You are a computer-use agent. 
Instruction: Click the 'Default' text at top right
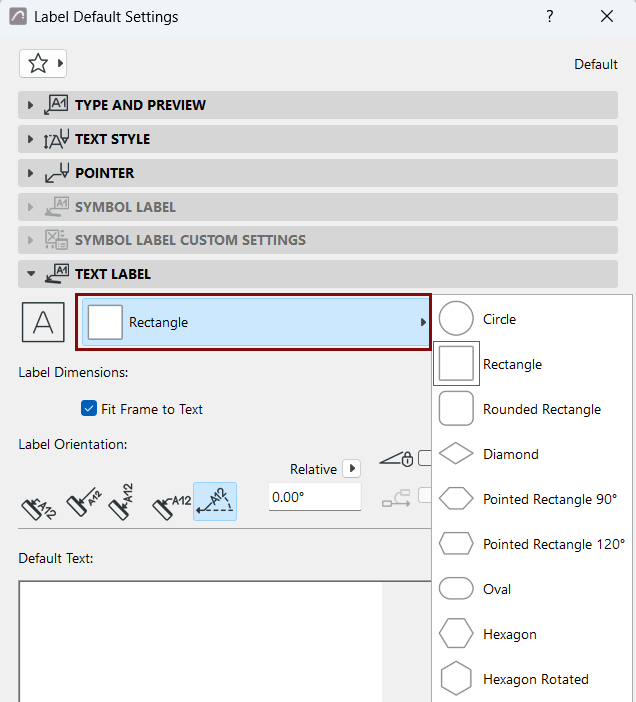[596, 64]
